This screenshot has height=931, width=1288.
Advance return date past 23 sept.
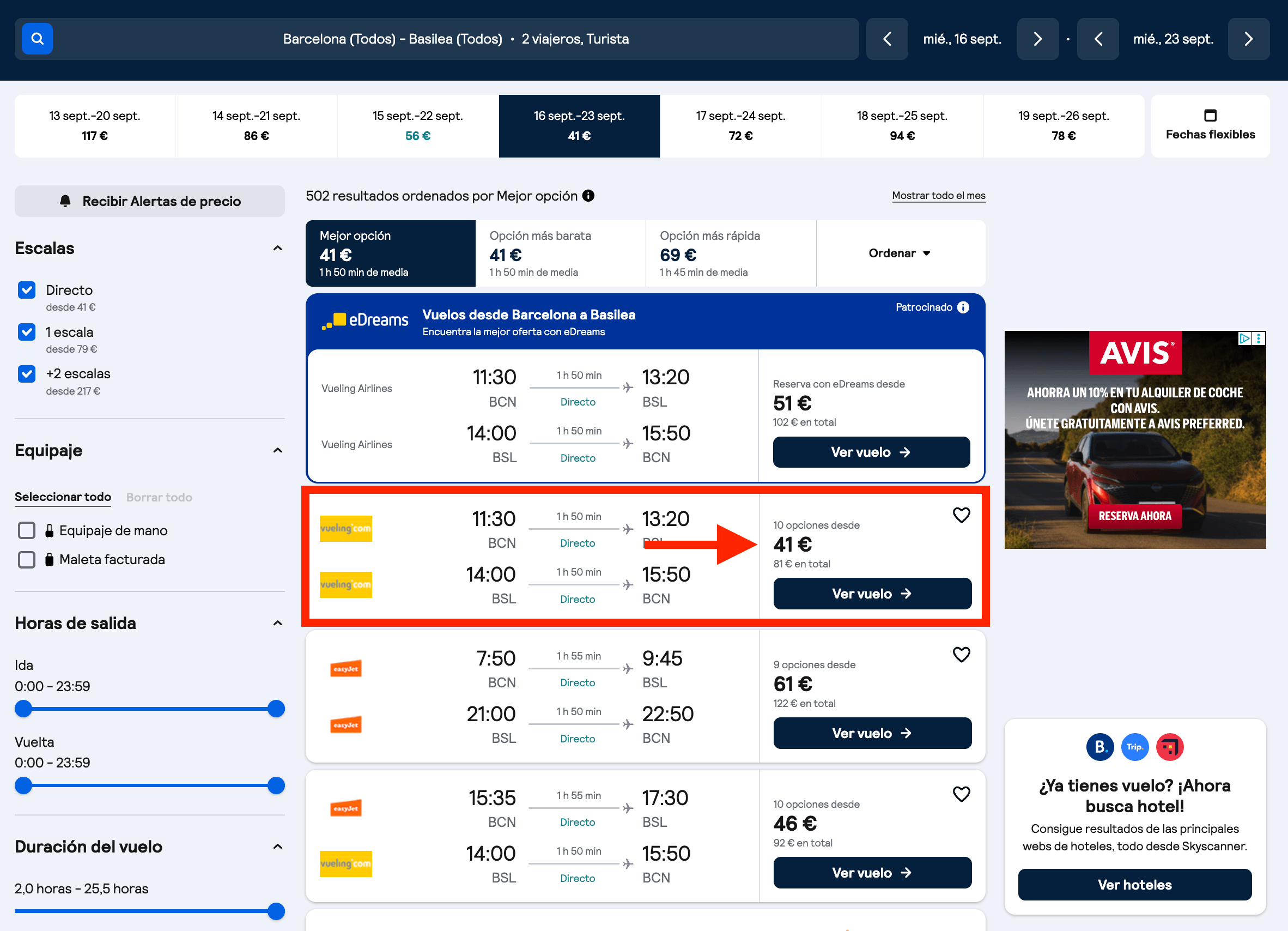coord(1248,39)
